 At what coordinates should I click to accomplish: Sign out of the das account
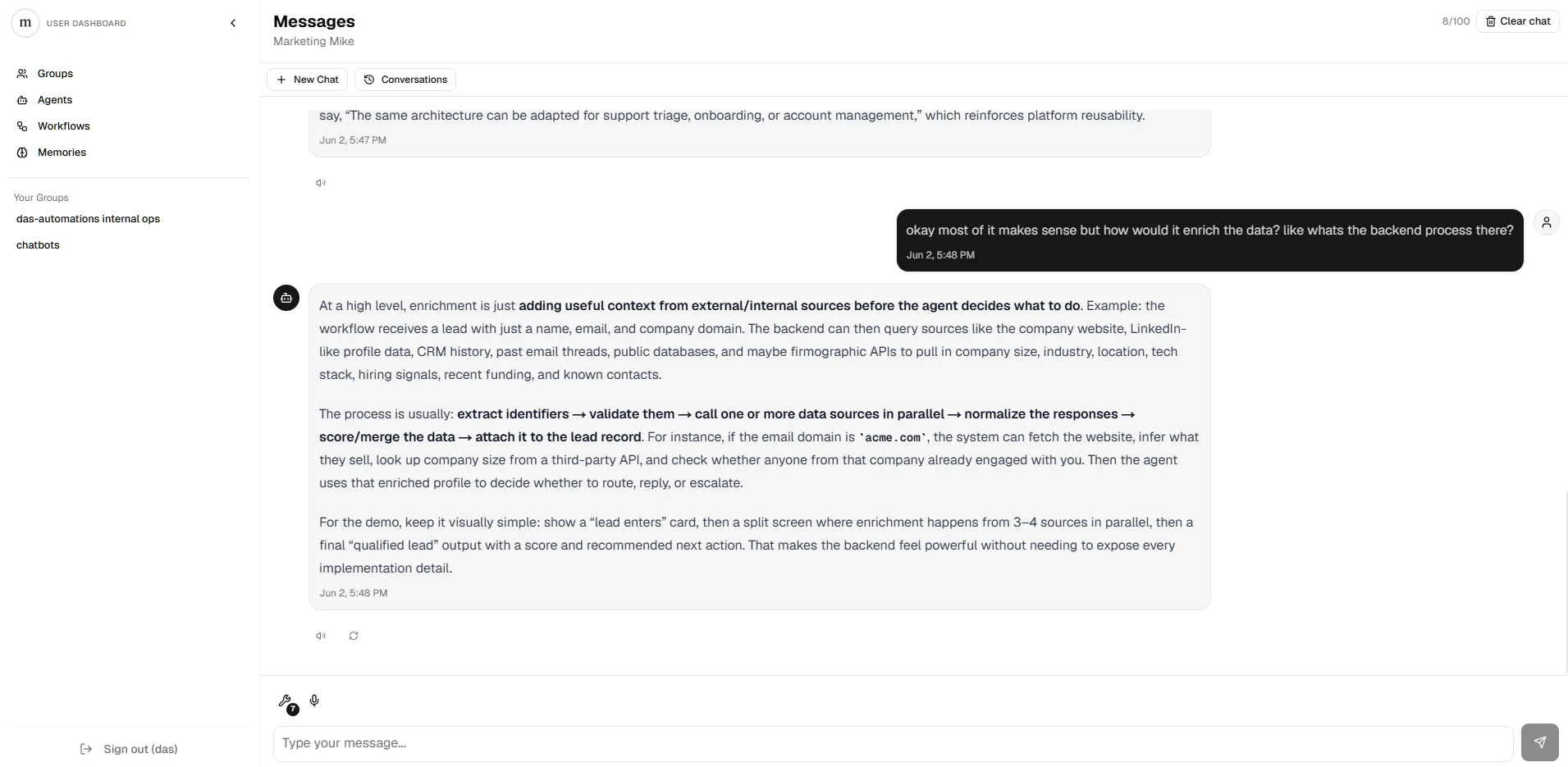click(129, 749)
